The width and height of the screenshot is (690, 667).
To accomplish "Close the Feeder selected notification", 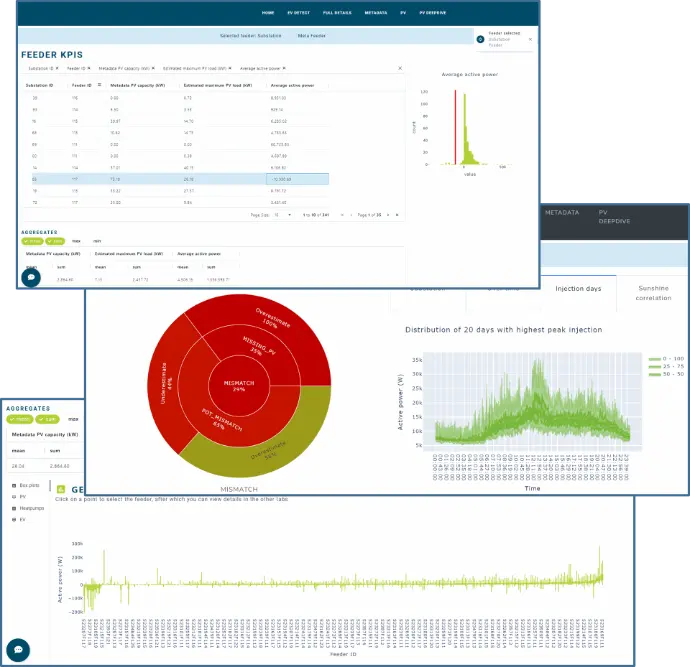I will 530,39.
